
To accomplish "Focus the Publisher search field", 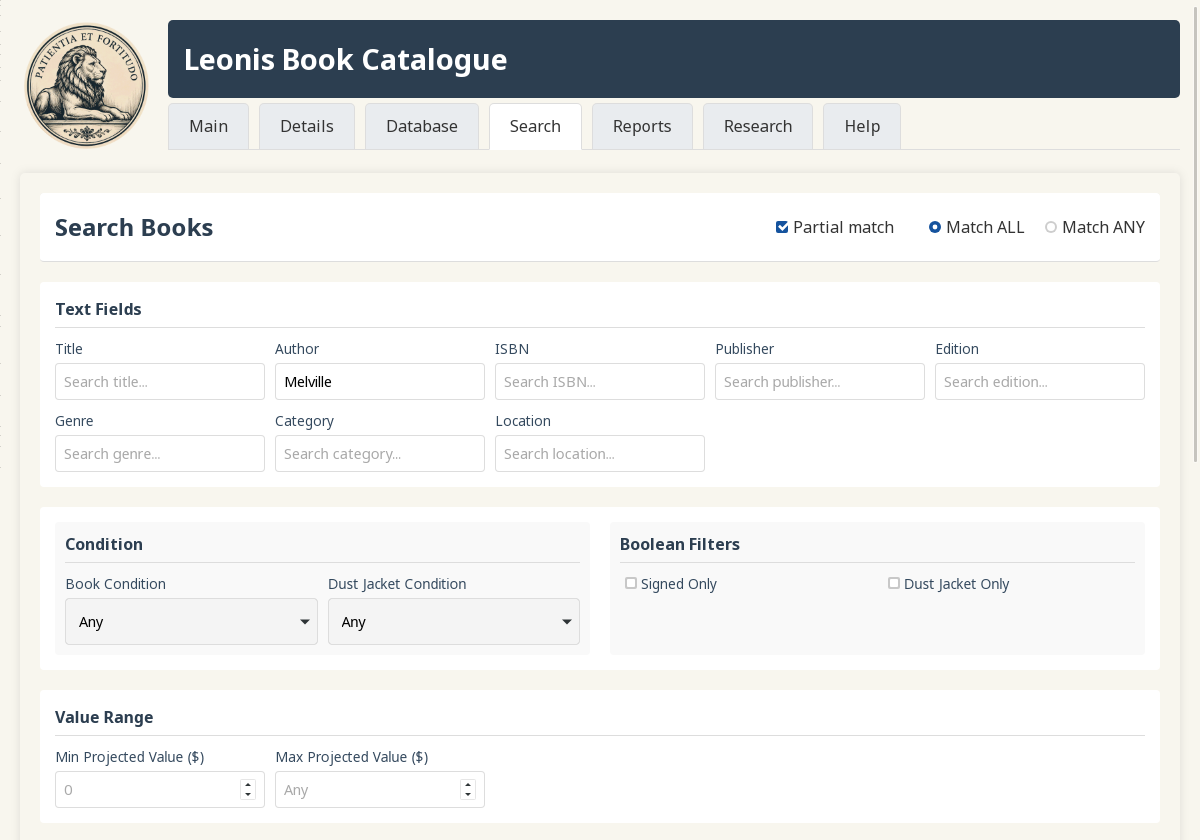I will 820,382.
